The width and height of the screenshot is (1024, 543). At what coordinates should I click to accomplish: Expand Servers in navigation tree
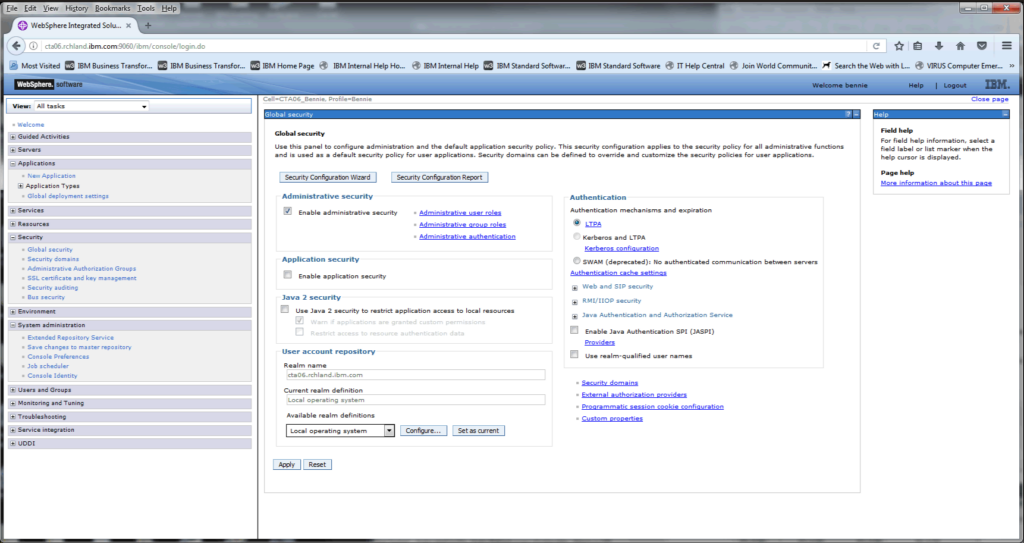click(x=13, y=150)
